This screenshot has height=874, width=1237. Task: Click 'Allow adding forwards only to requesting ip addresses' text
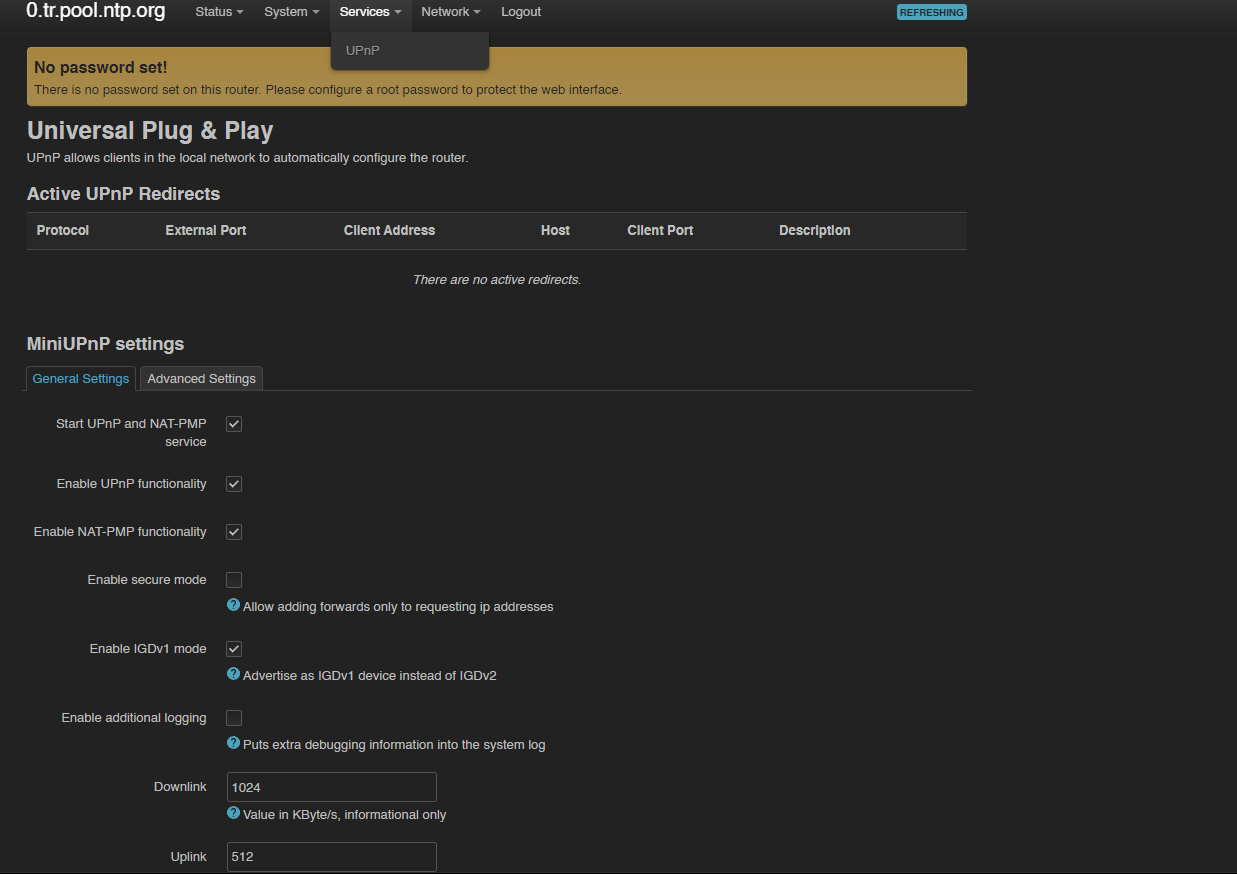398,606
